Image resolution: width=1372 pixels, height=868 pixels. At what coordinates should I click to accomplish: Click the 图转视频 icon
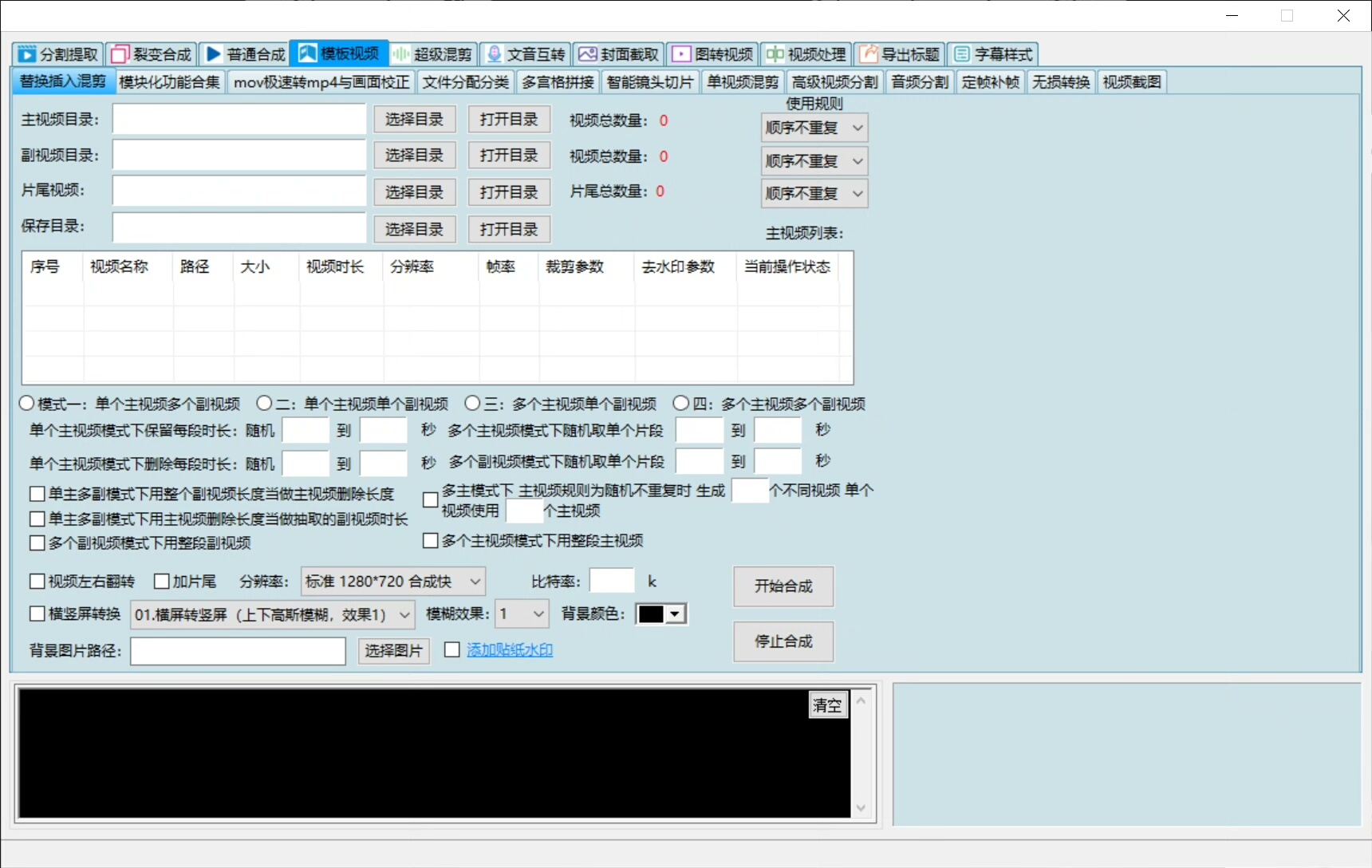[x=681, y=54]
